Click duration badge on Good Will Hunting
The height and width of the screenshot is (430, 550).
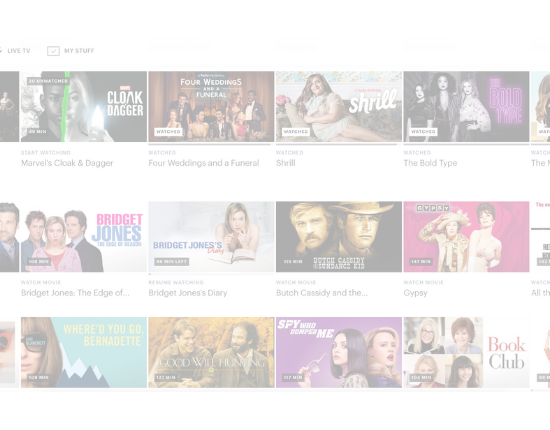(166, 377)
